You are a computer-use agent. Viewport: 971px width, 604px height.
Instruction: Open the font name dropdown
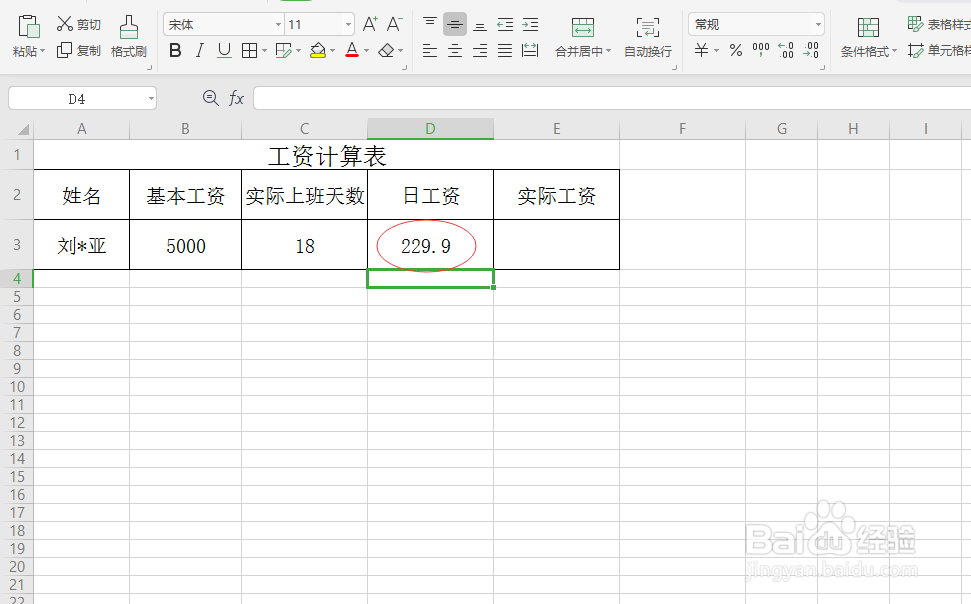[x=277, y=22]
